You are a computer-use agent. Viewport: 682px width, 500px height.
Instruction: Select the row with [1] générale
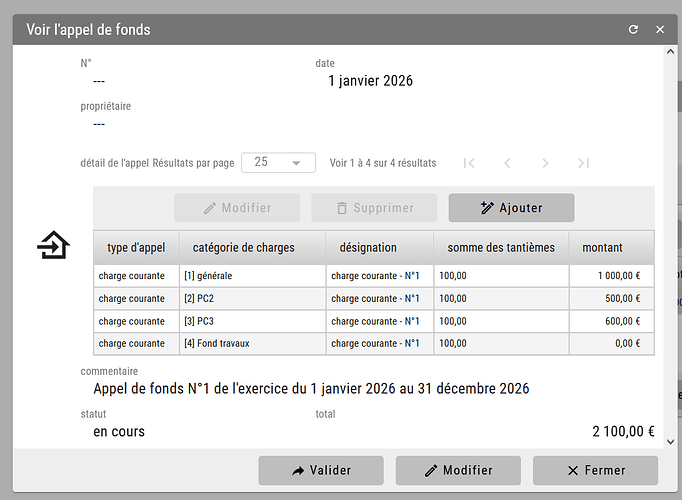[374, 276]
